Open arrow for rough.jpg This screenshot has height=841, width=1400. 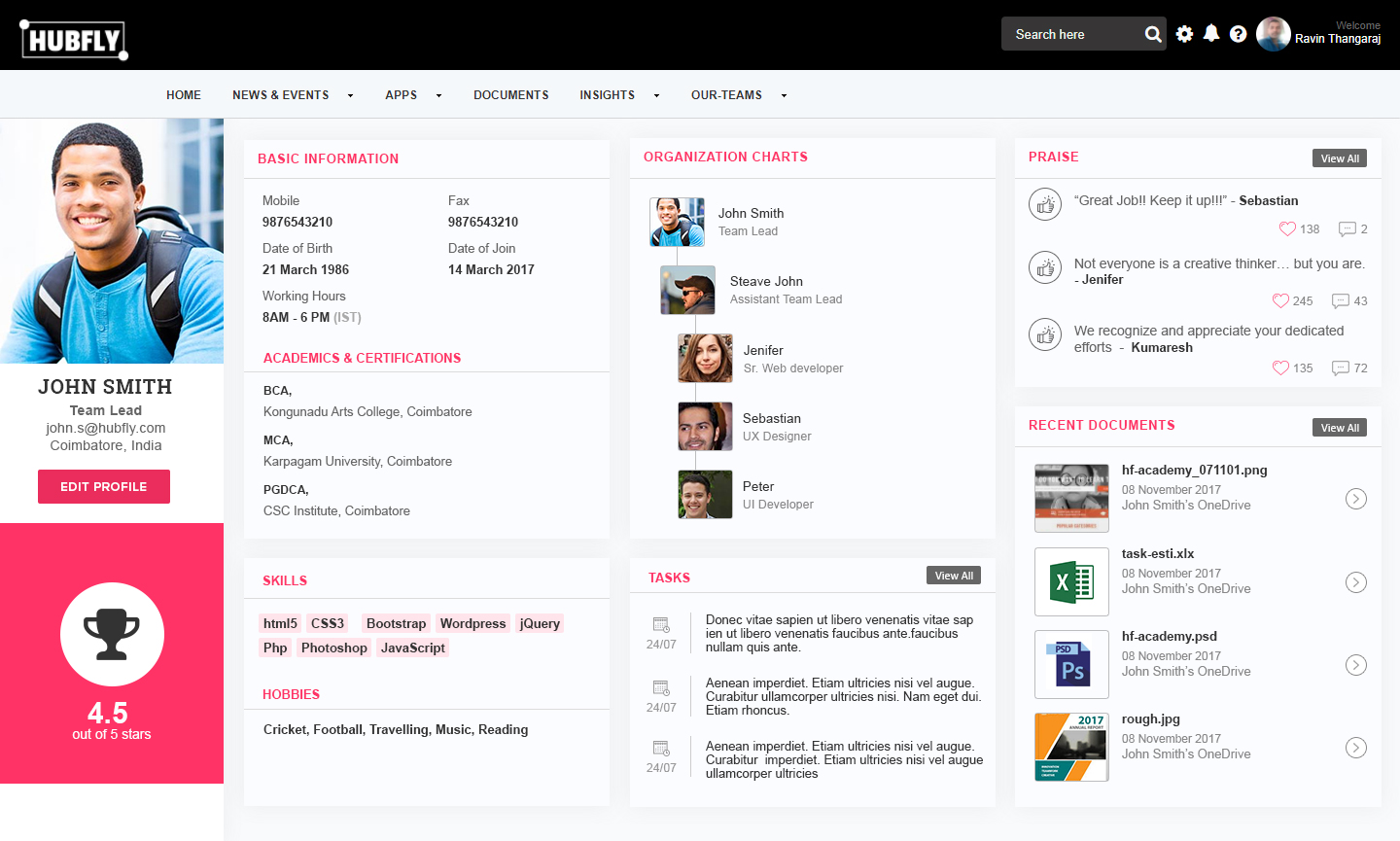click(1356, 748)
